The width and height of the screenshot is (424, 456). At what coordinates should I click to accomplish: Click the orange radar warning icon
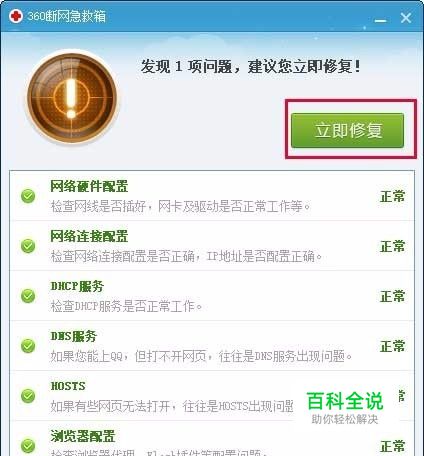pyautogui.click(x=72, y=98)
